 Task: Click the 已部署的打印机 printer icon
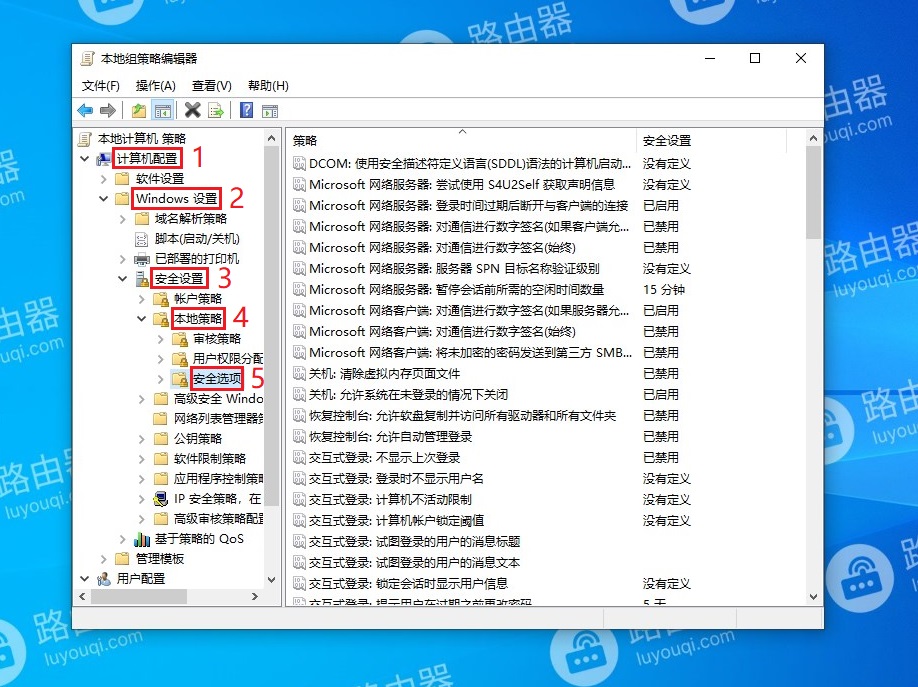[x=142, y=259]
